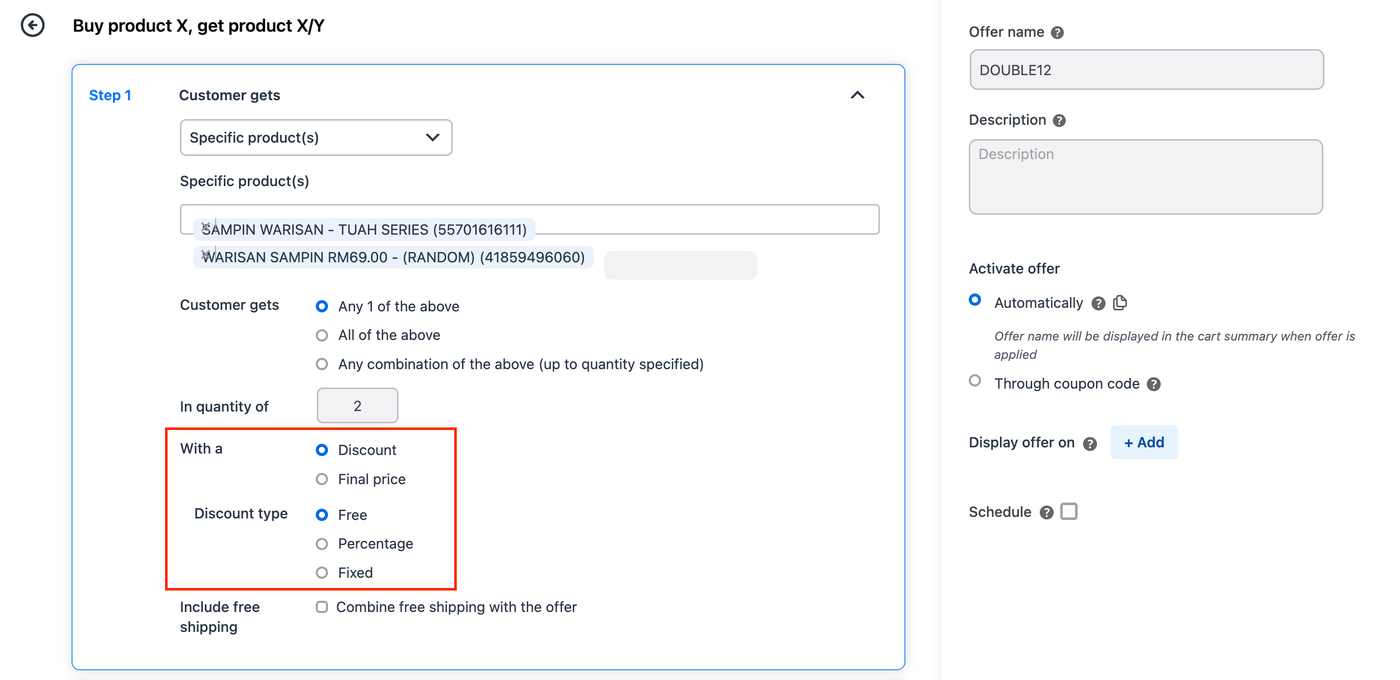Click the back arrow icon
The width and height of the screenshot is (1400, 680).
pos(33,25)
